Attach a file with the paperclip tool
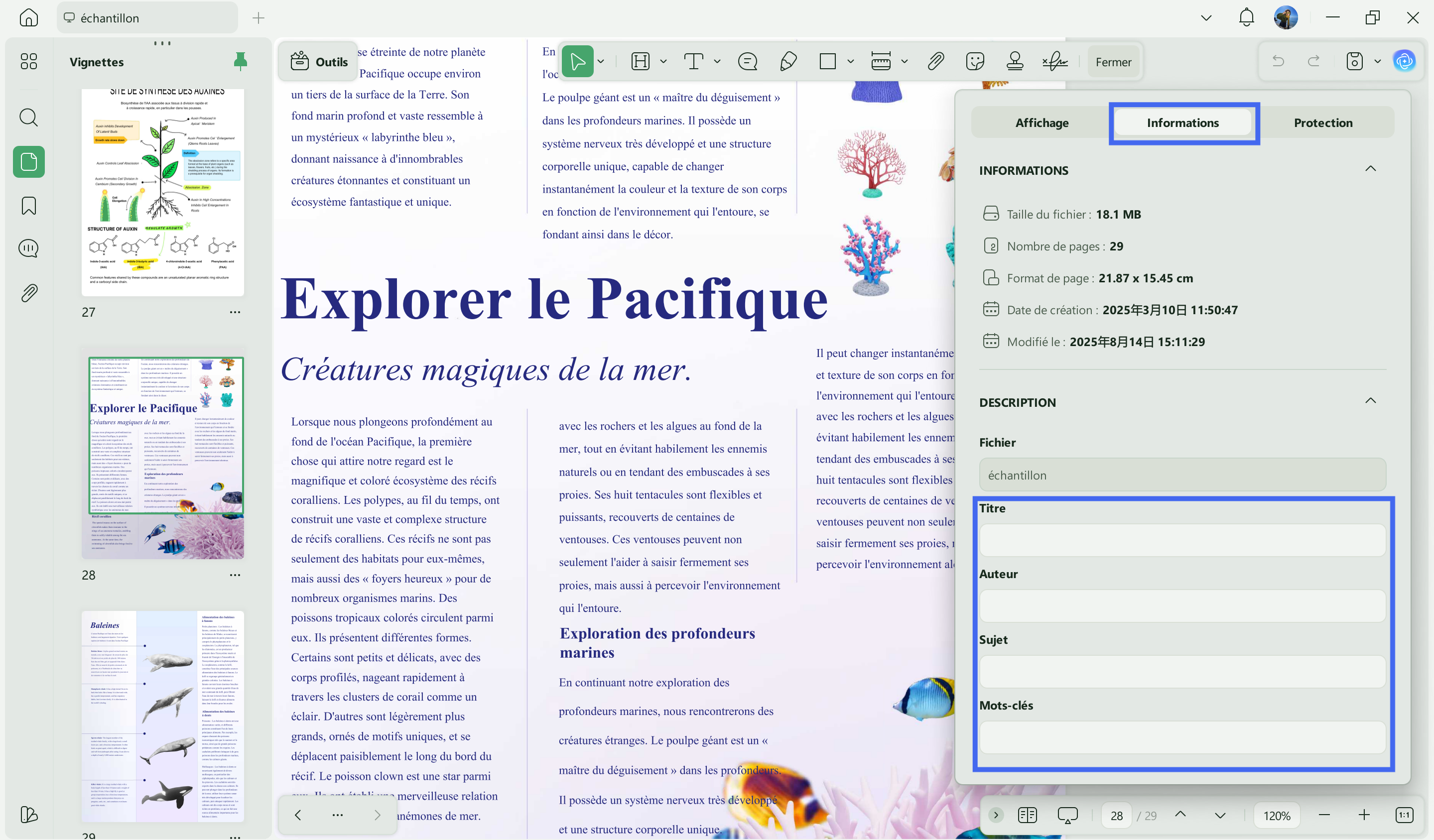This screenshot has width=1434, height=840. [935, 61]
